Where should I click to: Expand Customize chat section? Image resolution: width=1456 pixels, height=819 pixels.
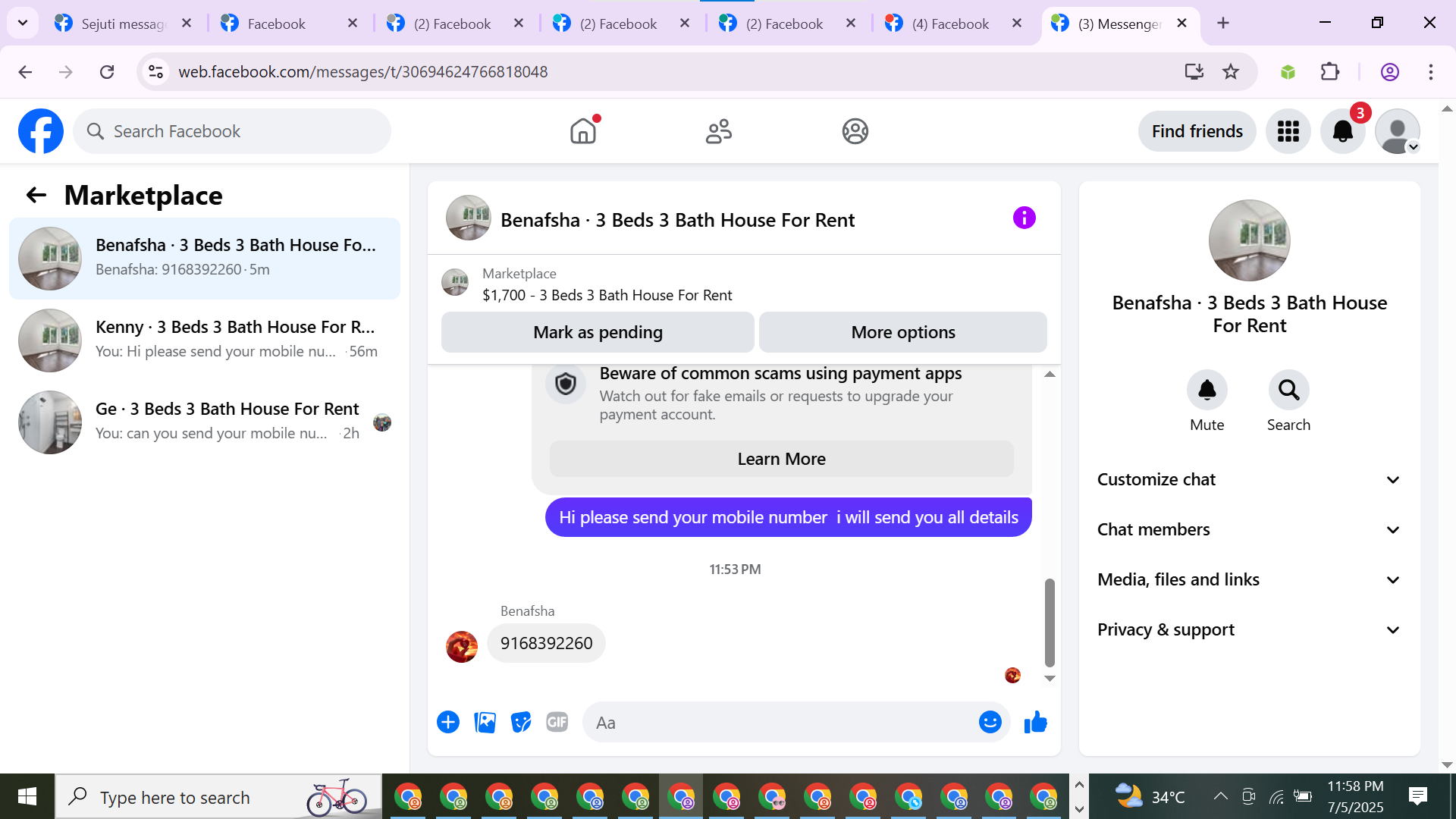(1249, 479)
